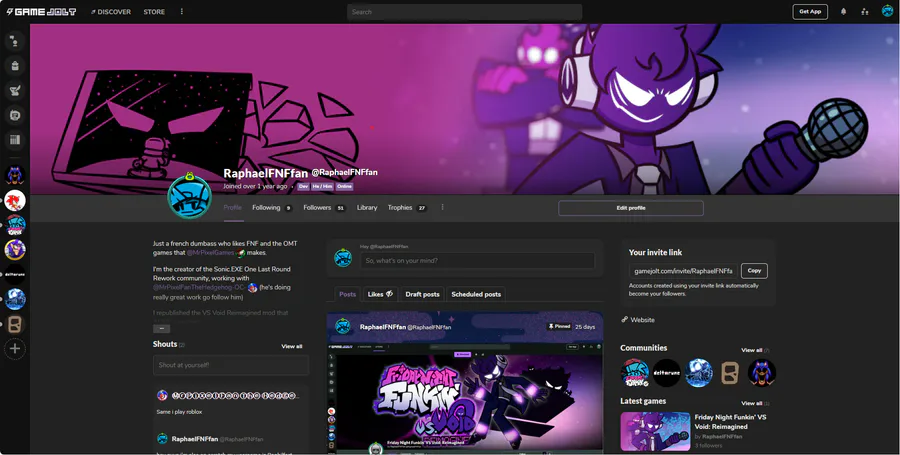The width and height of the screenshot is (900, 455).
Task: Open the Friday Night Funkin community in sidebar
Action: tap(15, 225)
